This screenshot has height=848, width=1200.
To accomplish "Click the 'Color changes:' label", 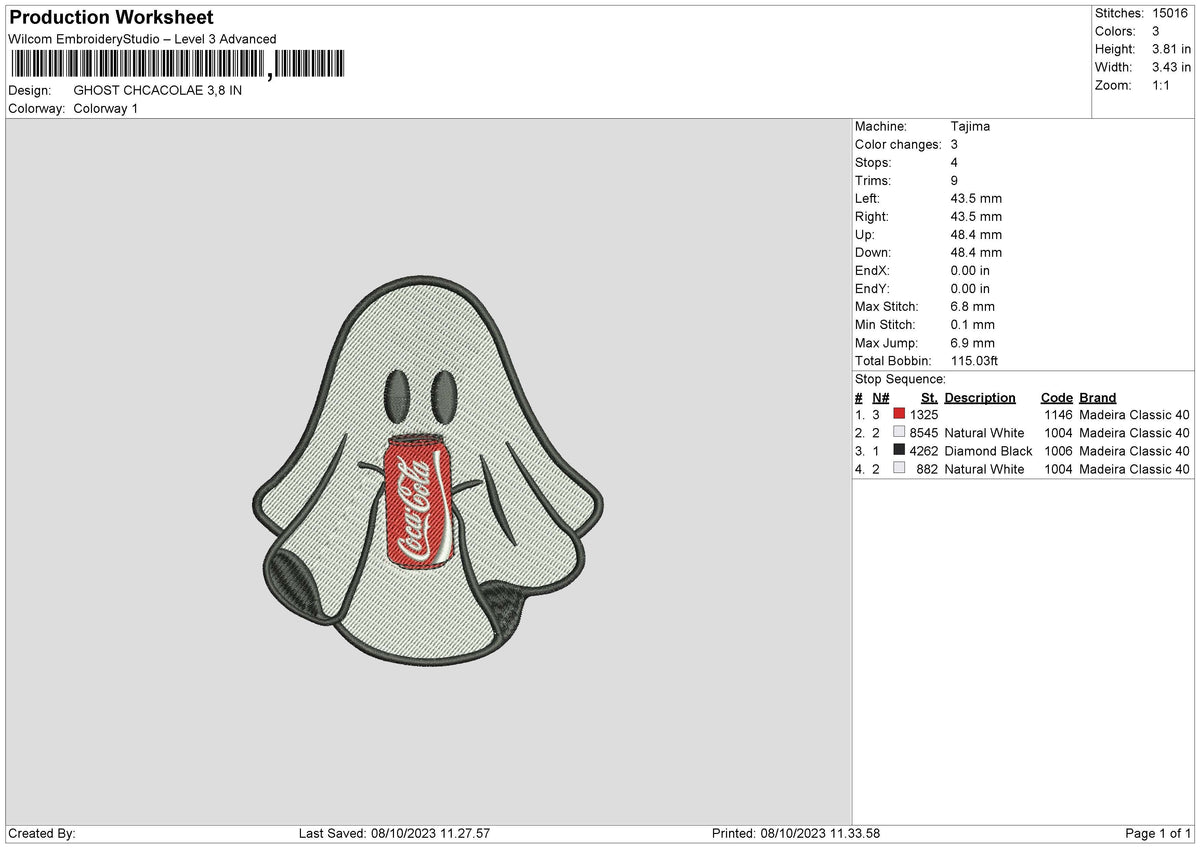I will 898,145.
